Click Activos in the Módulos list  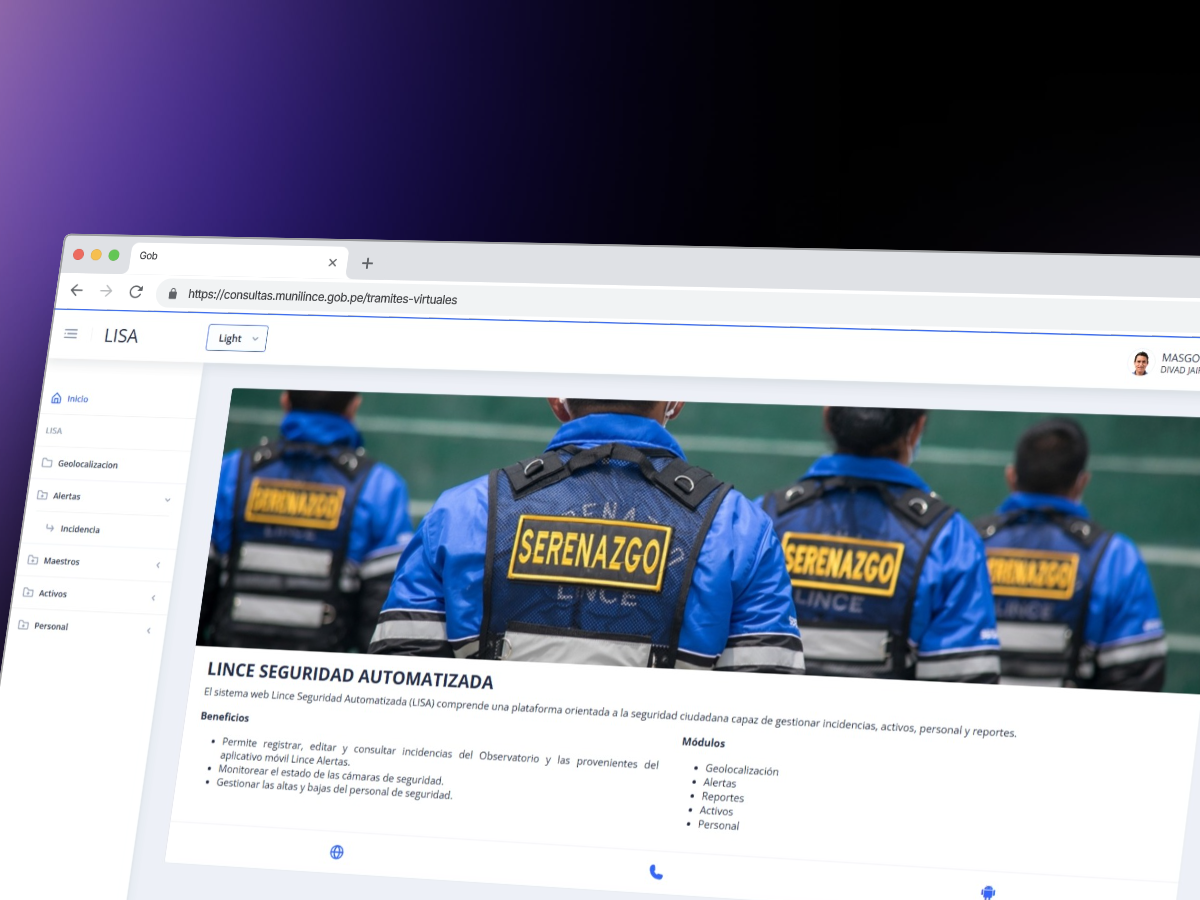pos(716,811)
